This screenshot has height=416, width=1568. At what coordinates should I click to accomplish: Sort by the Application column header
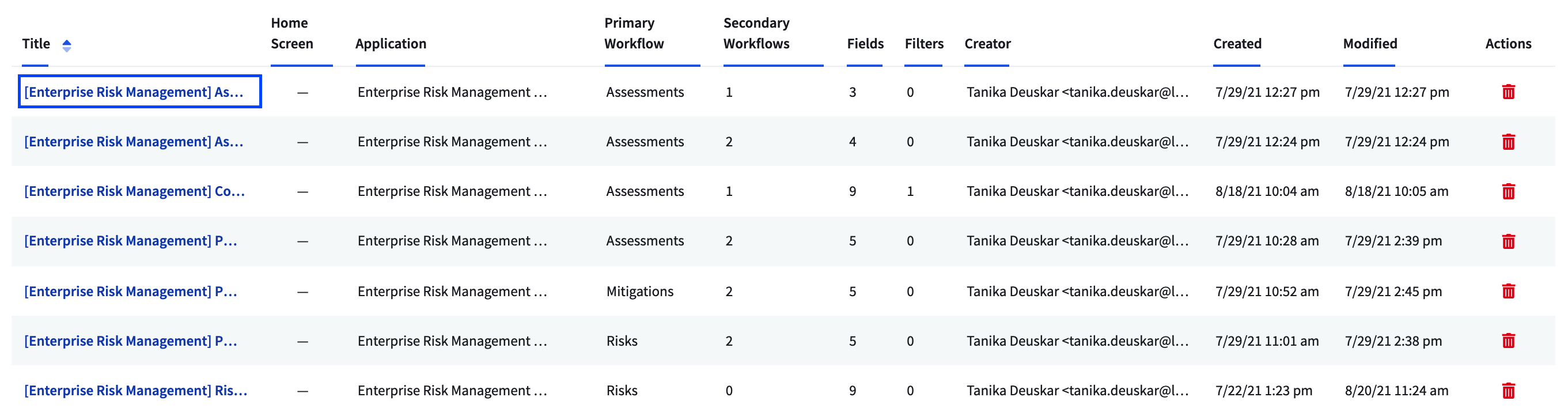click(390, 44)
